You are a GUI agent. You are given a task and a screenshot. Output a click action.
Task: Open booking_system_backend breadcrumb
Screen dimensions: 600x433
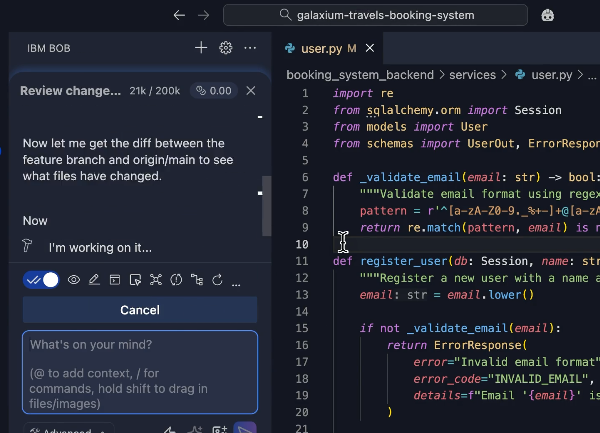pos(360,75)
